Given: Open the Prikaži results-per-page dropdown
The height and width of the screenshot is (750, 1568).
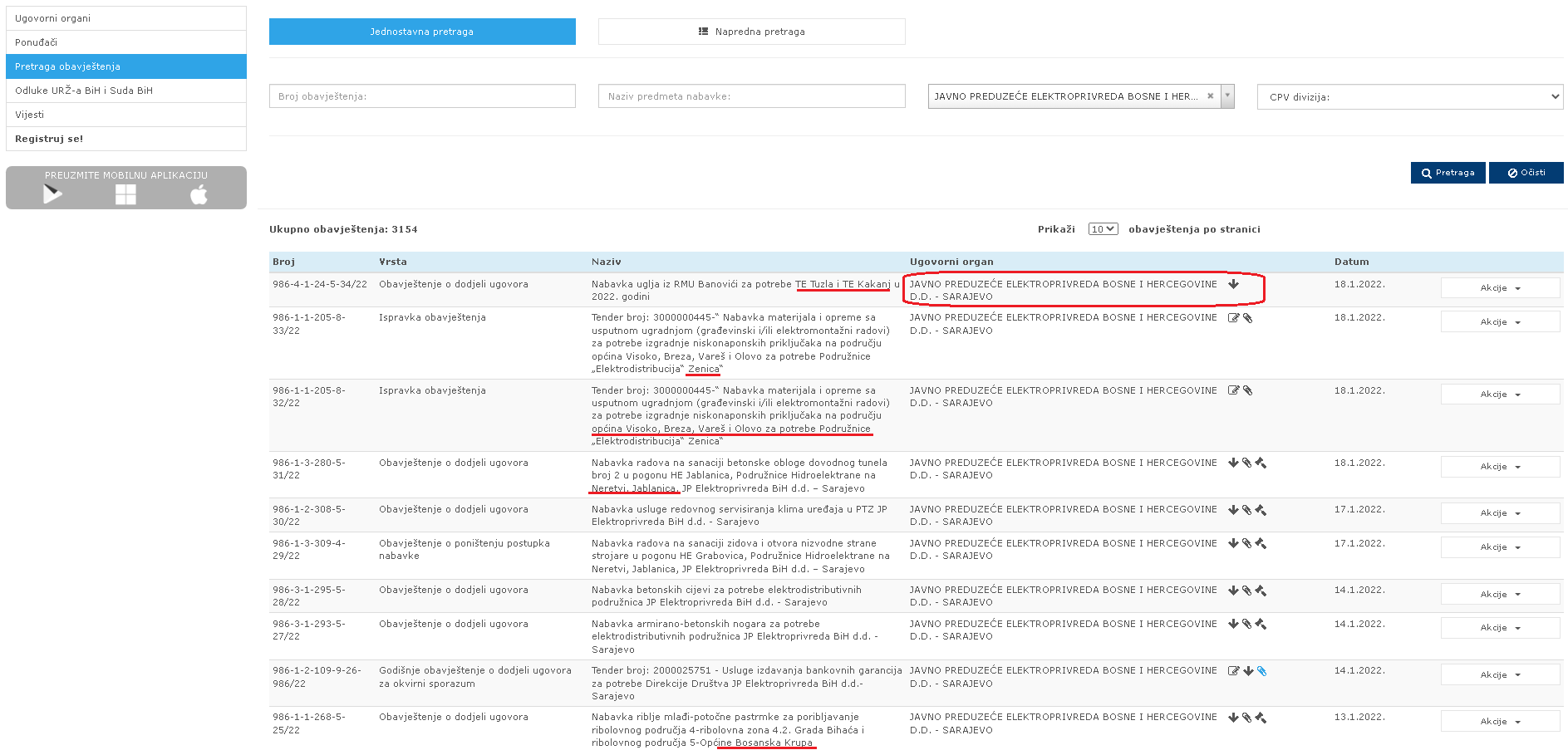Looking at the screenshot, I should 1103,229.
